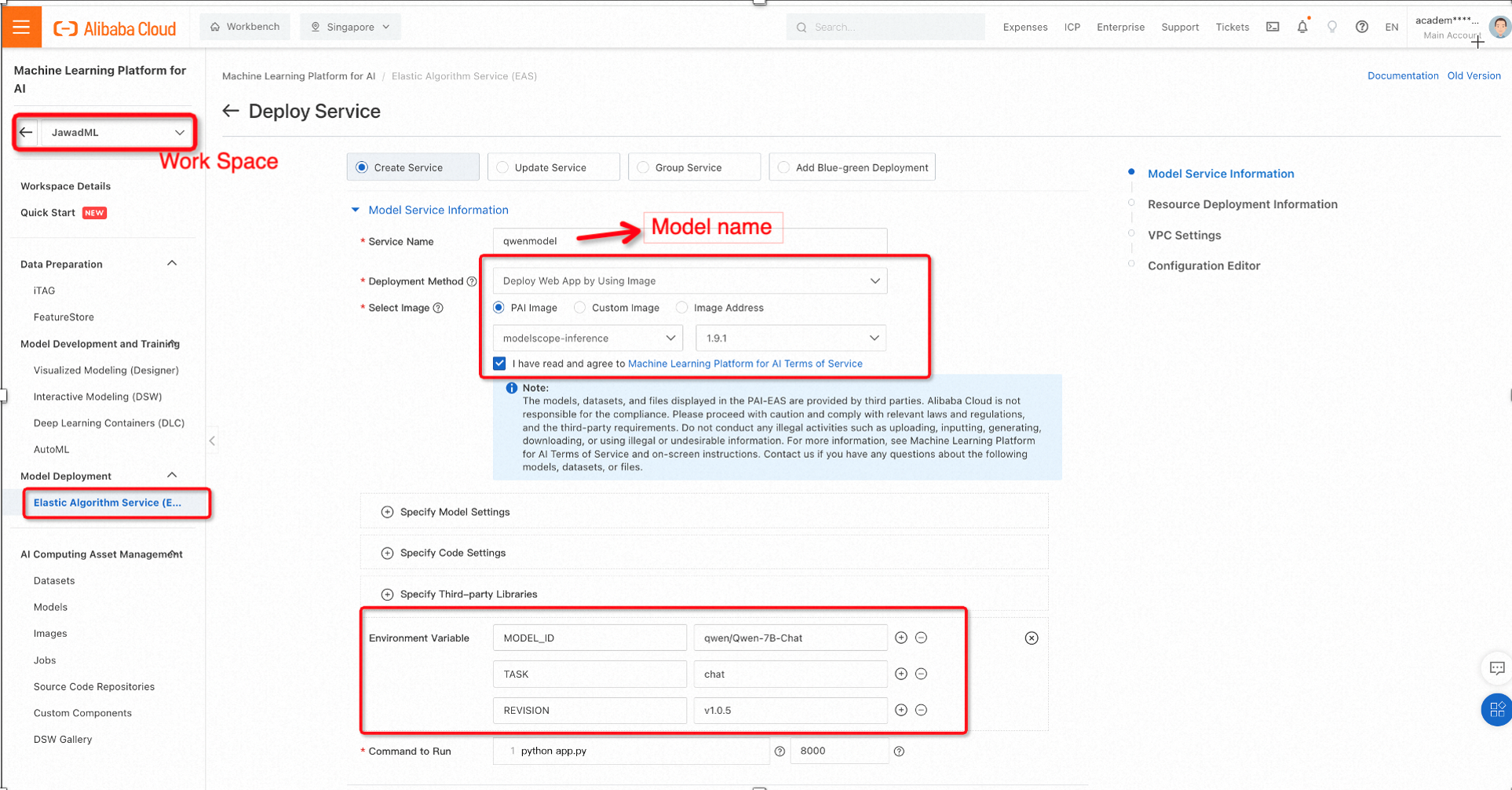Jump to Resource Deployment Information anchor
The image size is (1512, 790).
pyautogui.click(x=1243, y=204)
